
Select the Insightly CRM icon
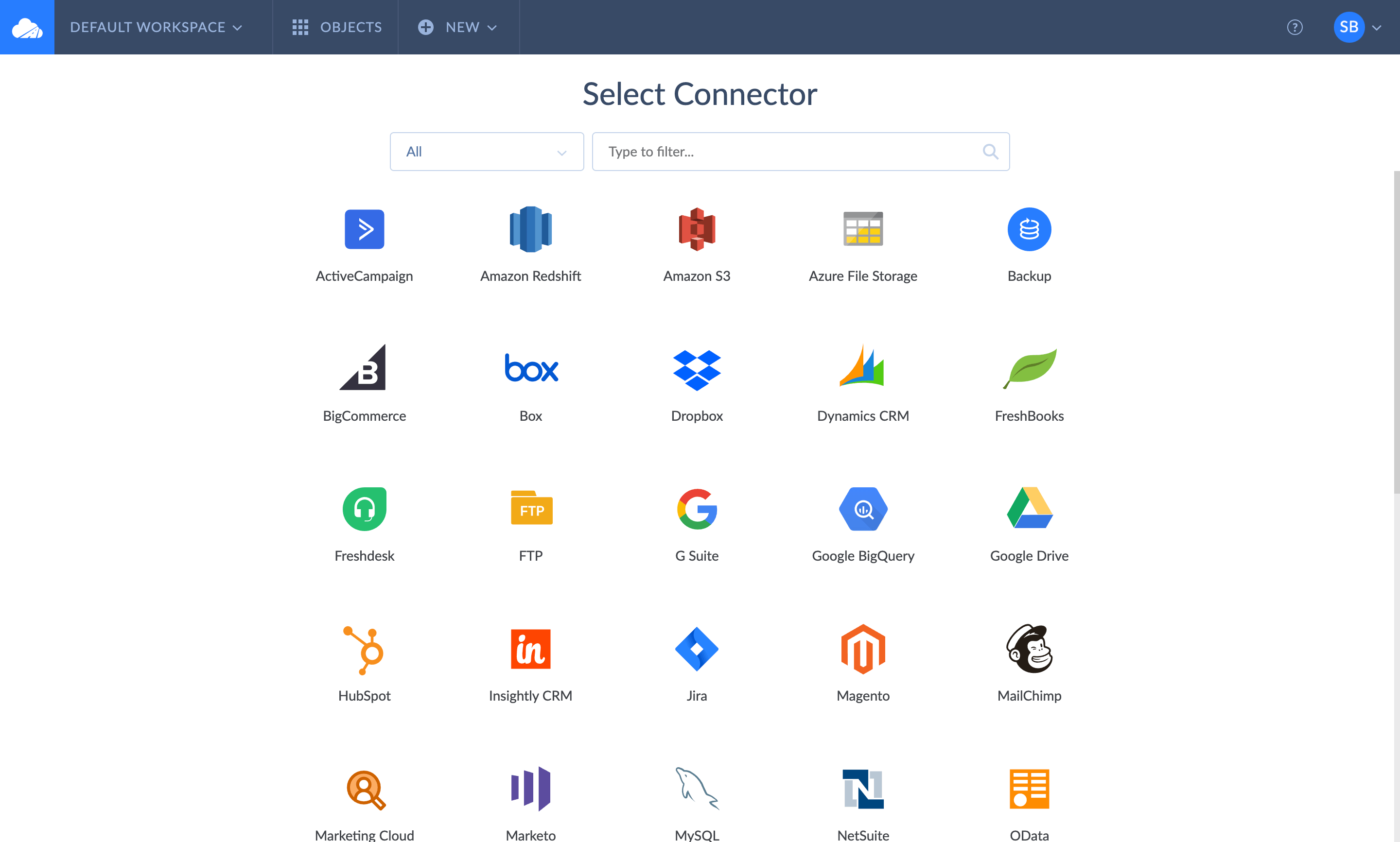(x=531, y=649)
